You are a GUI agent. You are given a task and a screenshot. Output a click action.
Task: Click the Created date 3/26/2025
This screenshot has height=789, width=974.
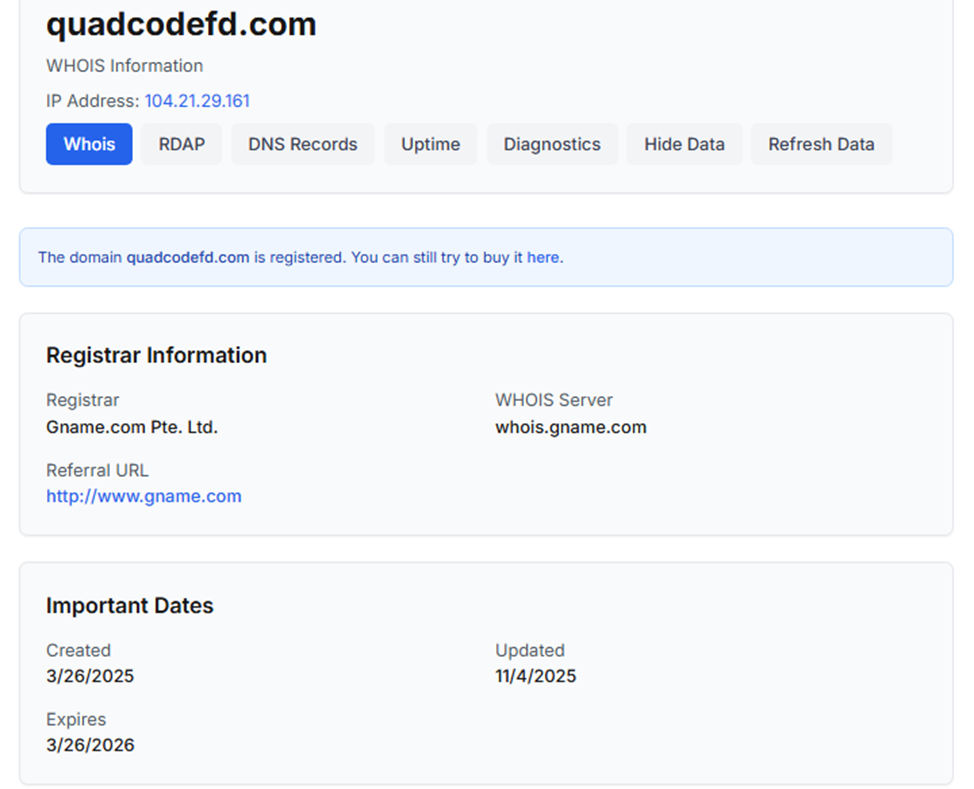click(90, 676)
